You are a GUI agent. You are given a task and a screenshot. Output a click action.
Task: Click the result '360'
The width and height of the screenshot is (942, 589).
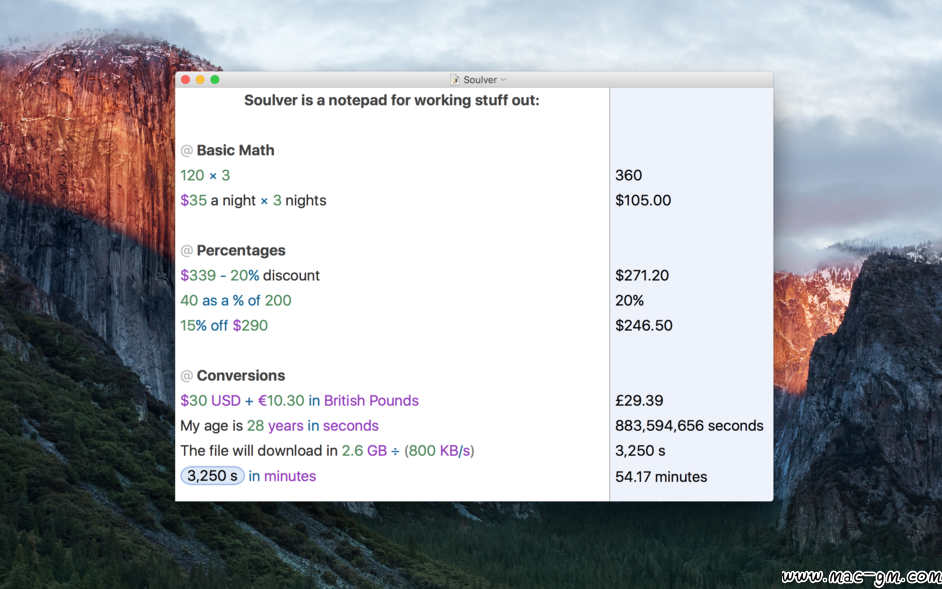628,175
